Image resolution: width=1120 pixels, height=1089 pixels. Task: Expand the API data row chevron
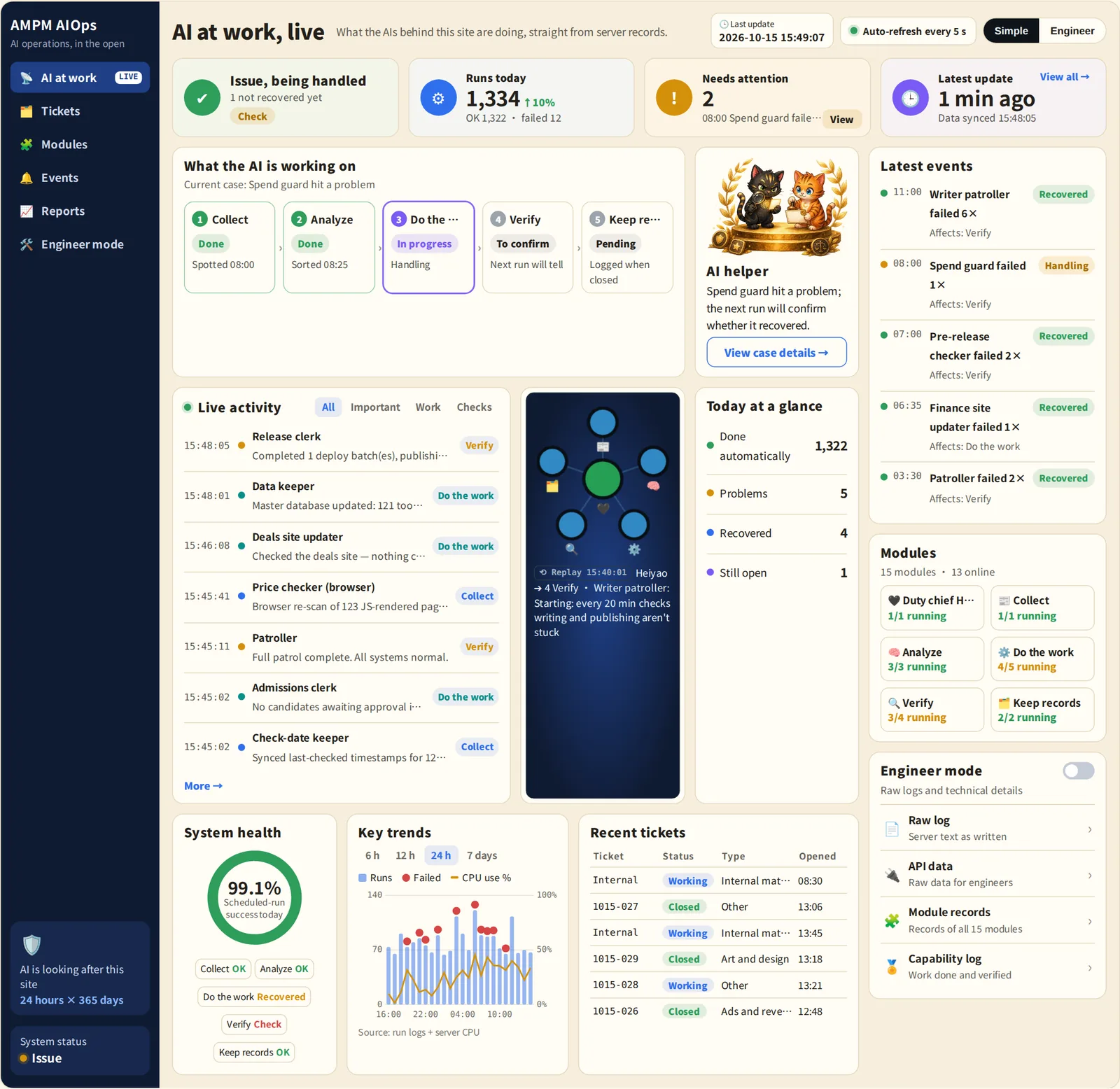click(1090, 875)
